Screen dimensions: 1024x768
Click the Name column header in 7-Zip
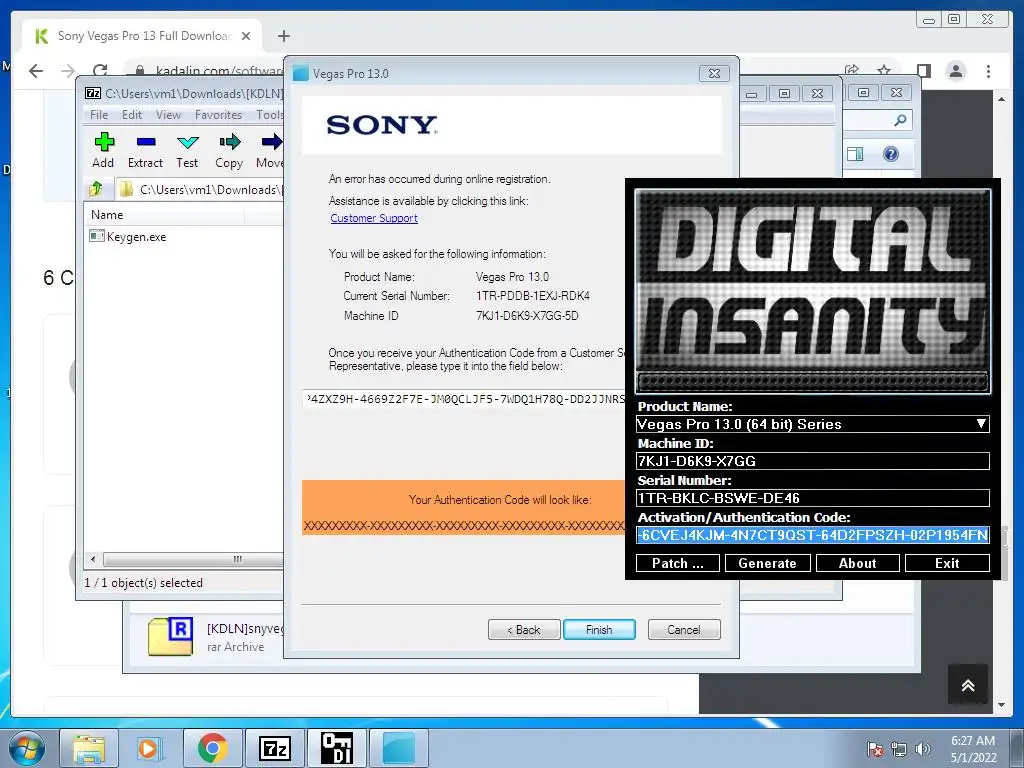click(x=106, y=215)
